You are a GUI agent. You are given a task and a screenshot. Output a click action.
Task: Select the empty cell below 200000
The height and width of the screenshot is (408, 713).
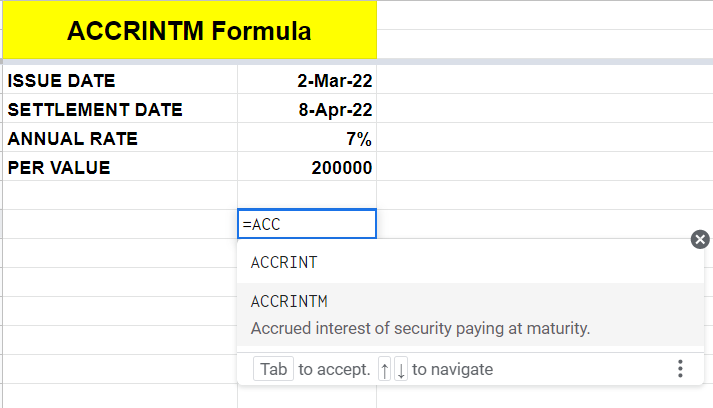point(307,195)
